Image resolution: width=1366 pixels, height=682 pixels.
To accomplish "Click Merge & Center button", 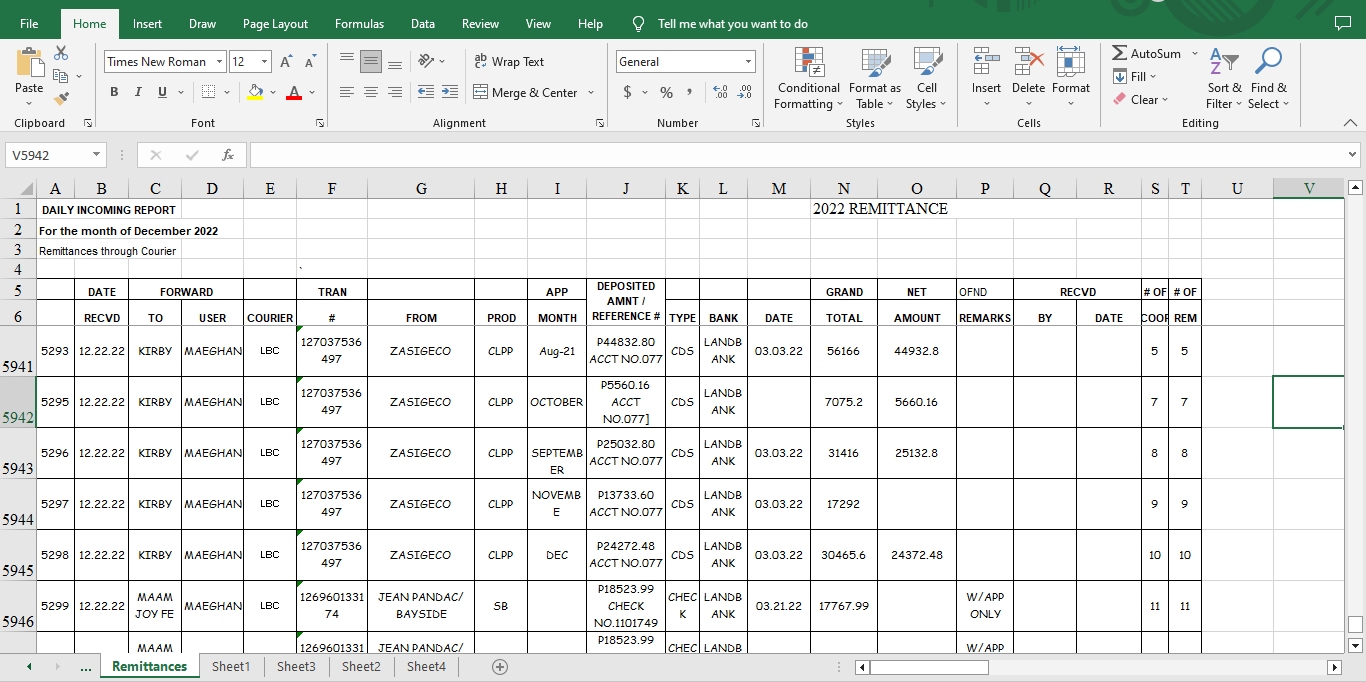I will coord(526,93).
